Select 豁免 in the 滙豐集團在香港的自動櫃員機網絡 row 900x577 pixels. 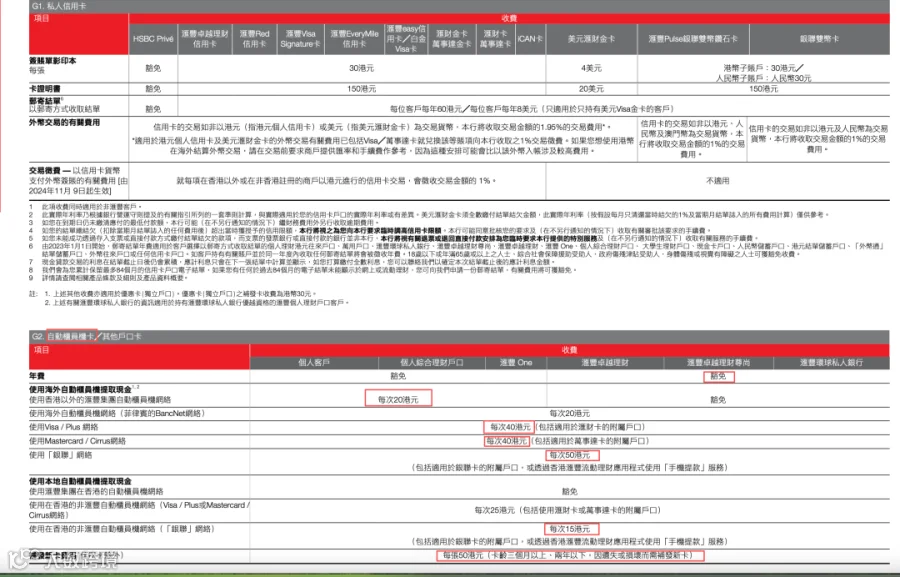pos(569,491)
